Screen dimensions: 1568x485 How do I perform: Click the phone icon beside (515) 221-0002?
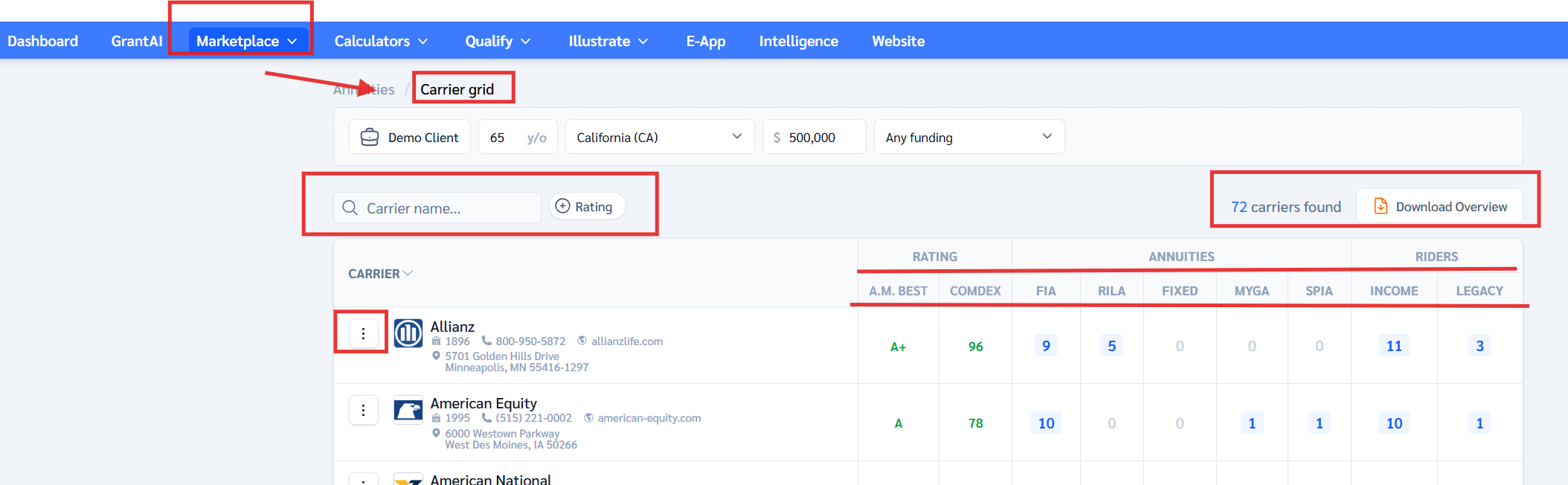point(486,417)
